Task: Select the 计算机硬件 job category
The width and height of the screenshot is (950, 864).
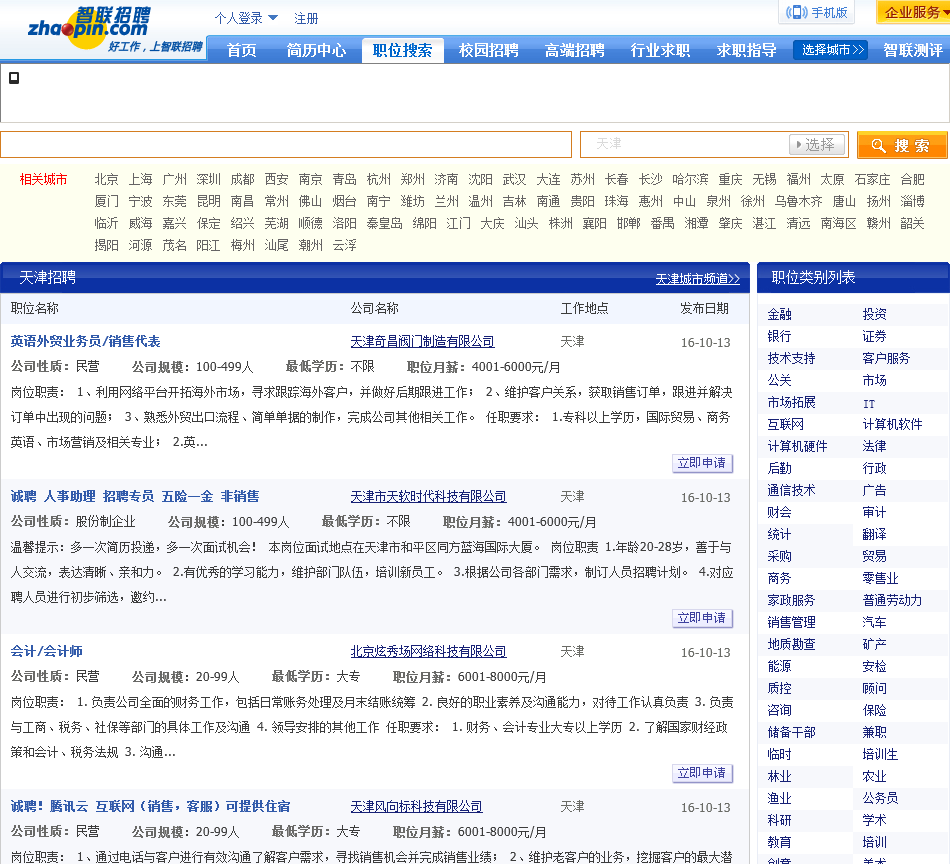Action: 797,447
